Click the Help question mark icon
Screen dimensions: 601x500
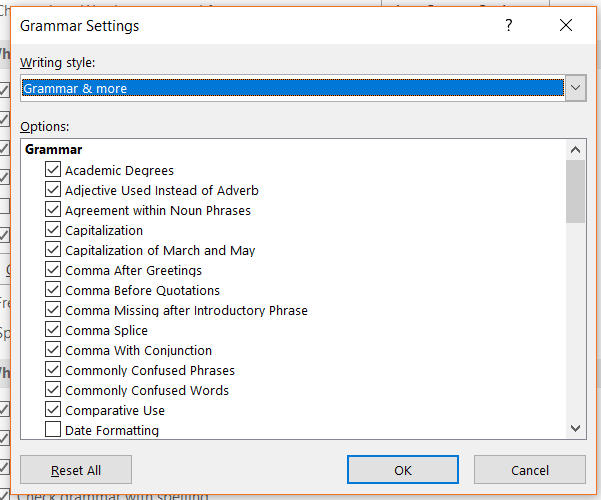point(508,26)
